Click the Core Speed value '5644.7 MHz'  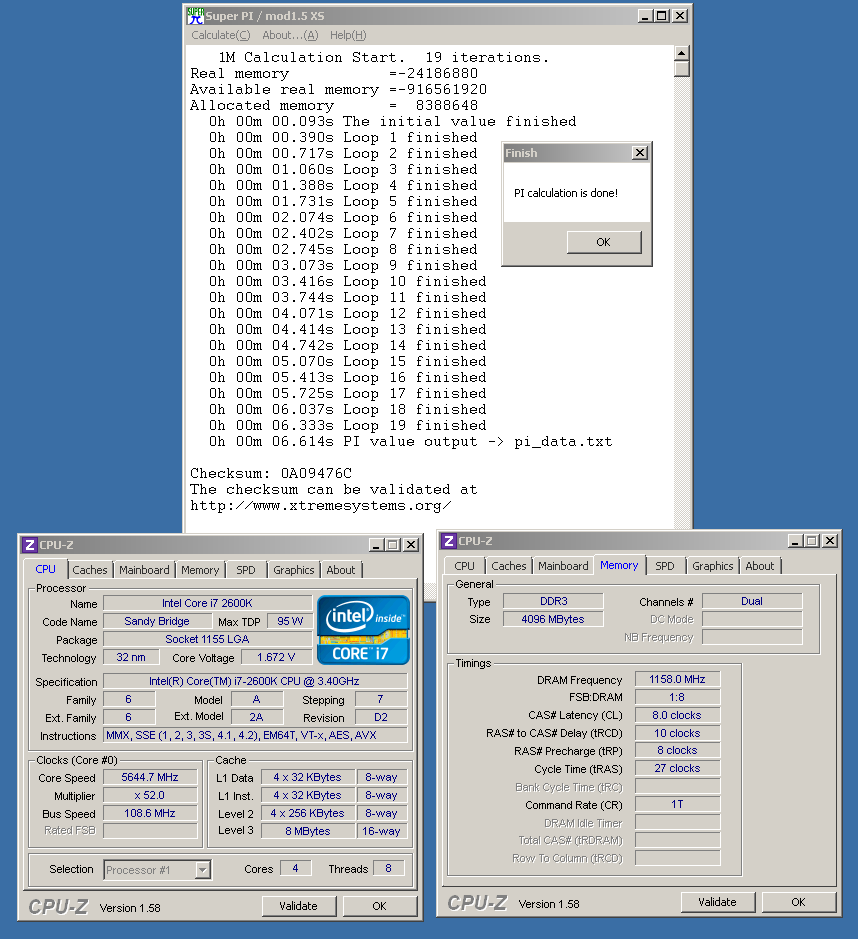[150, 777]
